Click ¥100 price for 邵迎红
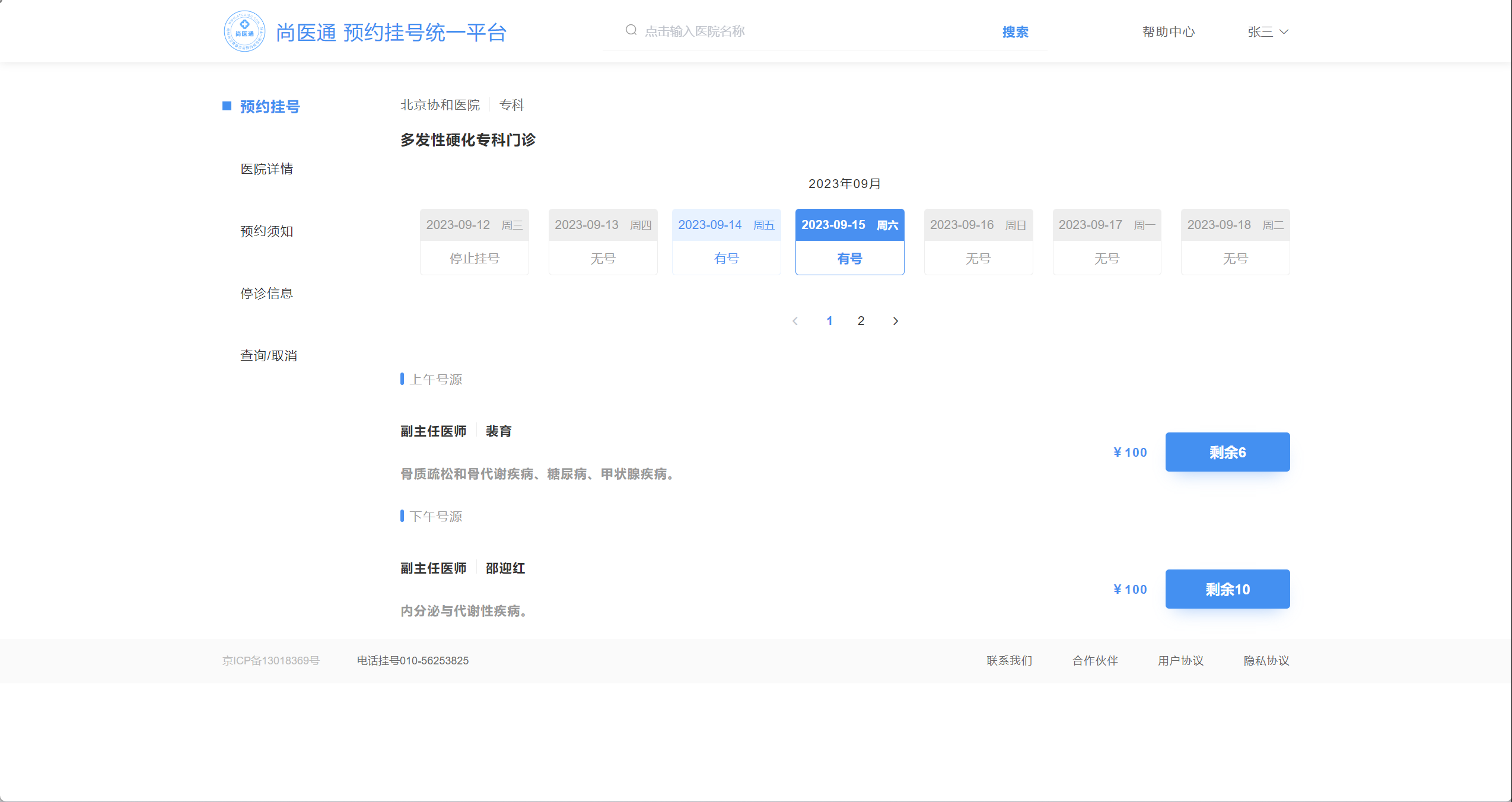Screen dimensions: 1512x802 click(x=1130, y=590)
